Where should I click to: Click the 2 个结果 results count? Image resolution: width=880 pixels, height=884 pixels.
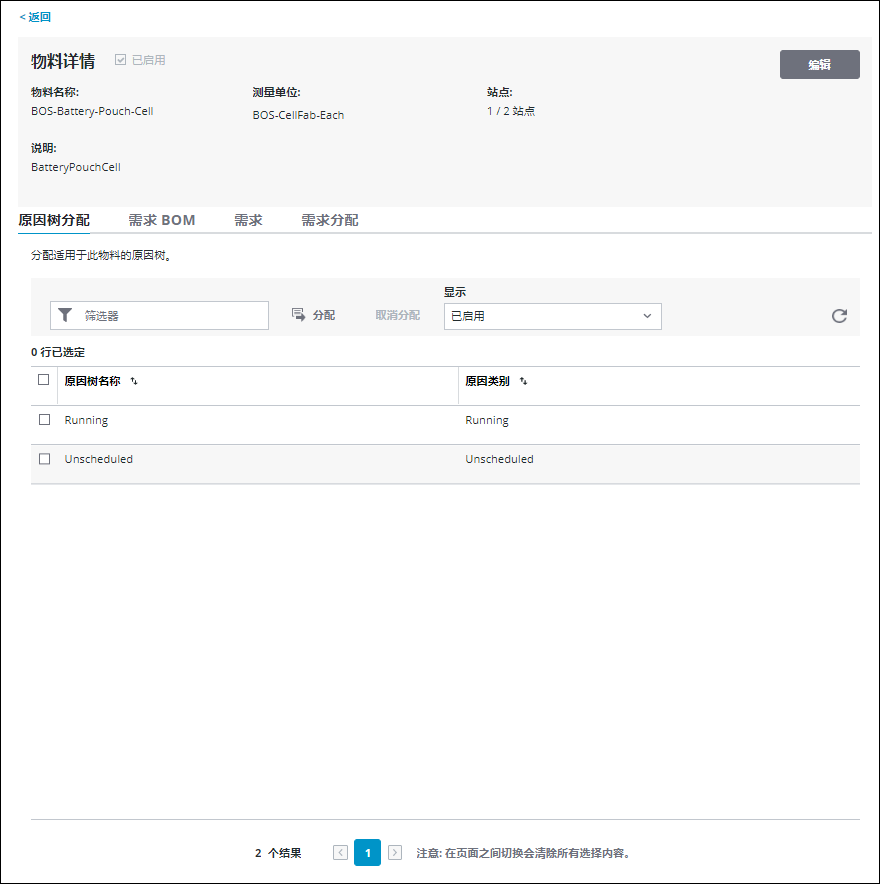[278, 853]
